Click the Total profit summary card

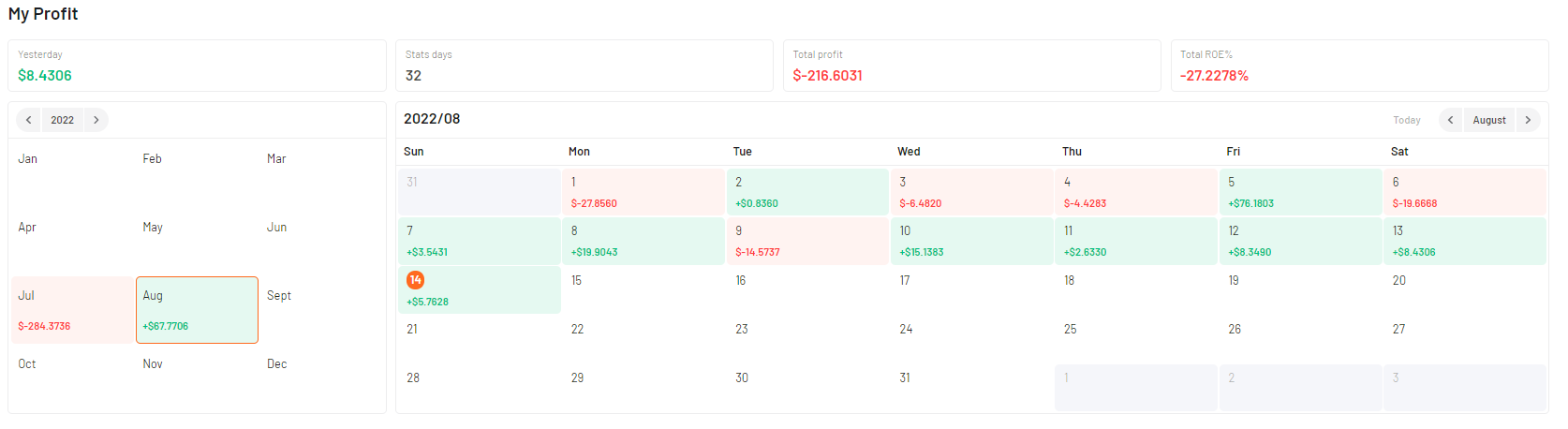(x=971, y=66)
